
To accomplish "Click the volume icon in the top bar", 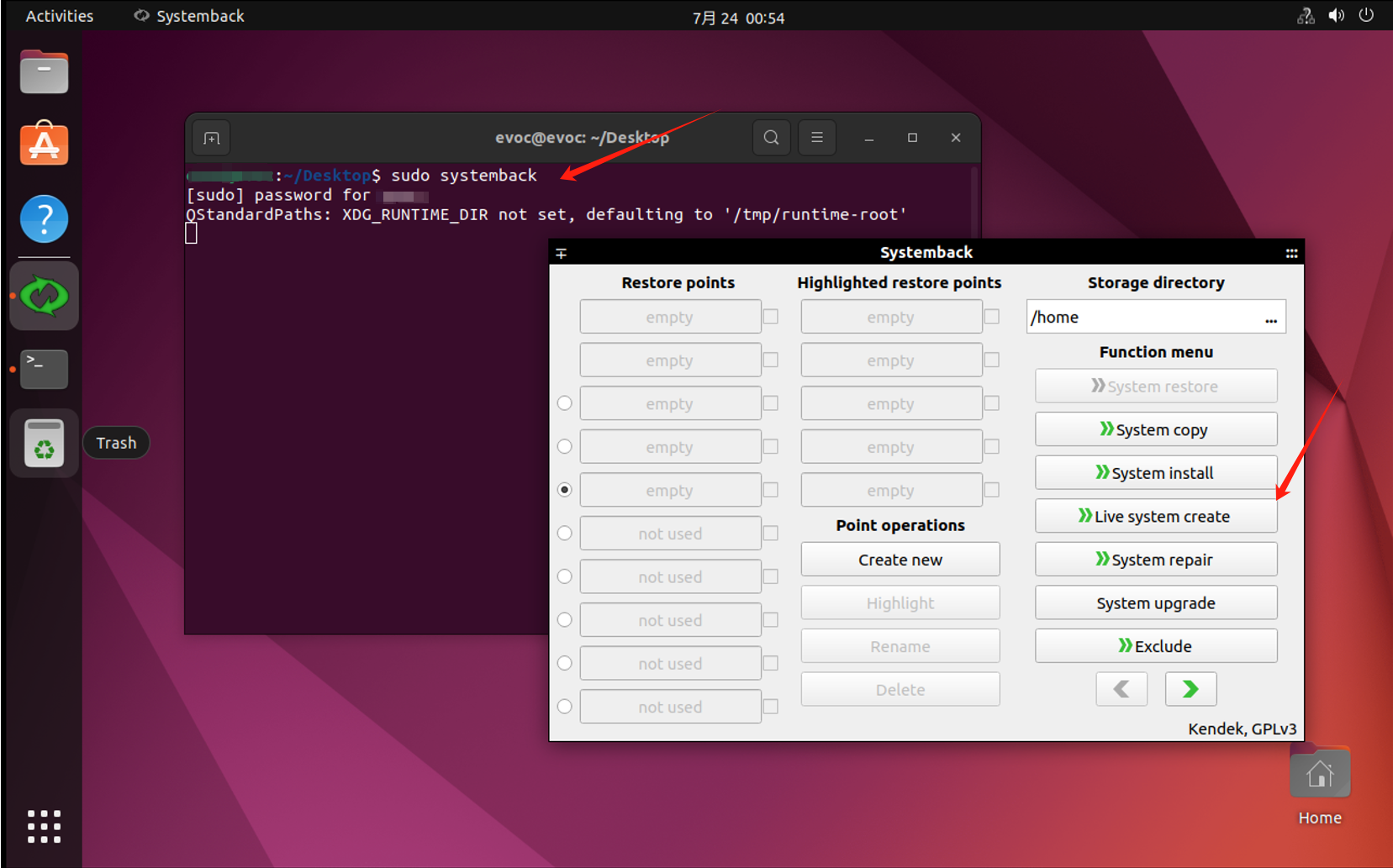I will [1336, 14].
